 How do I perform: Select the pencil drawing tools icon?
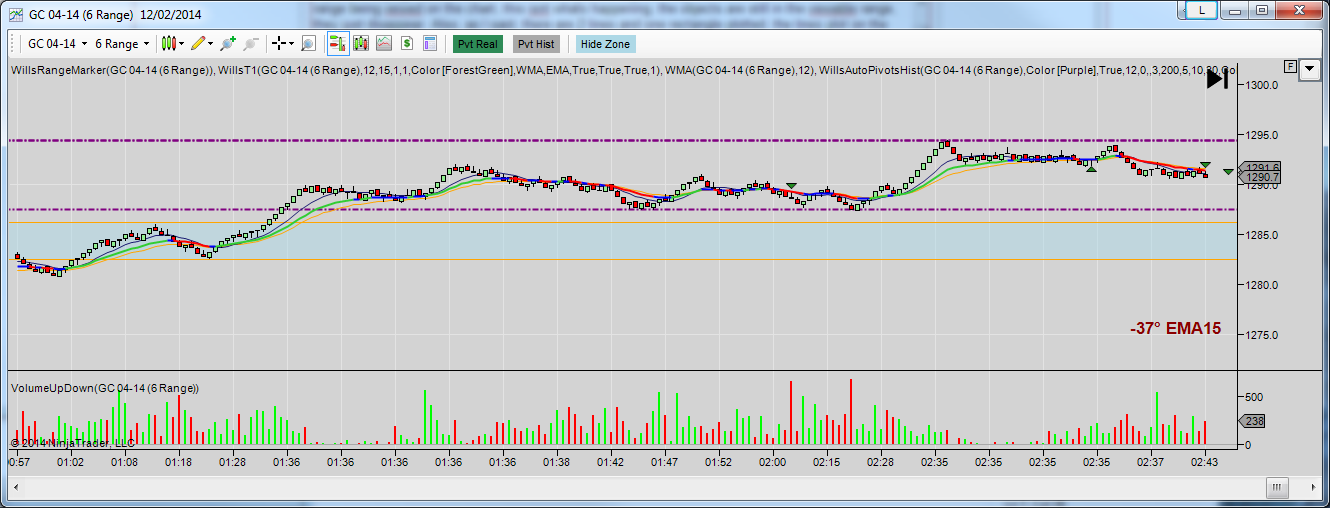(198, 44)
